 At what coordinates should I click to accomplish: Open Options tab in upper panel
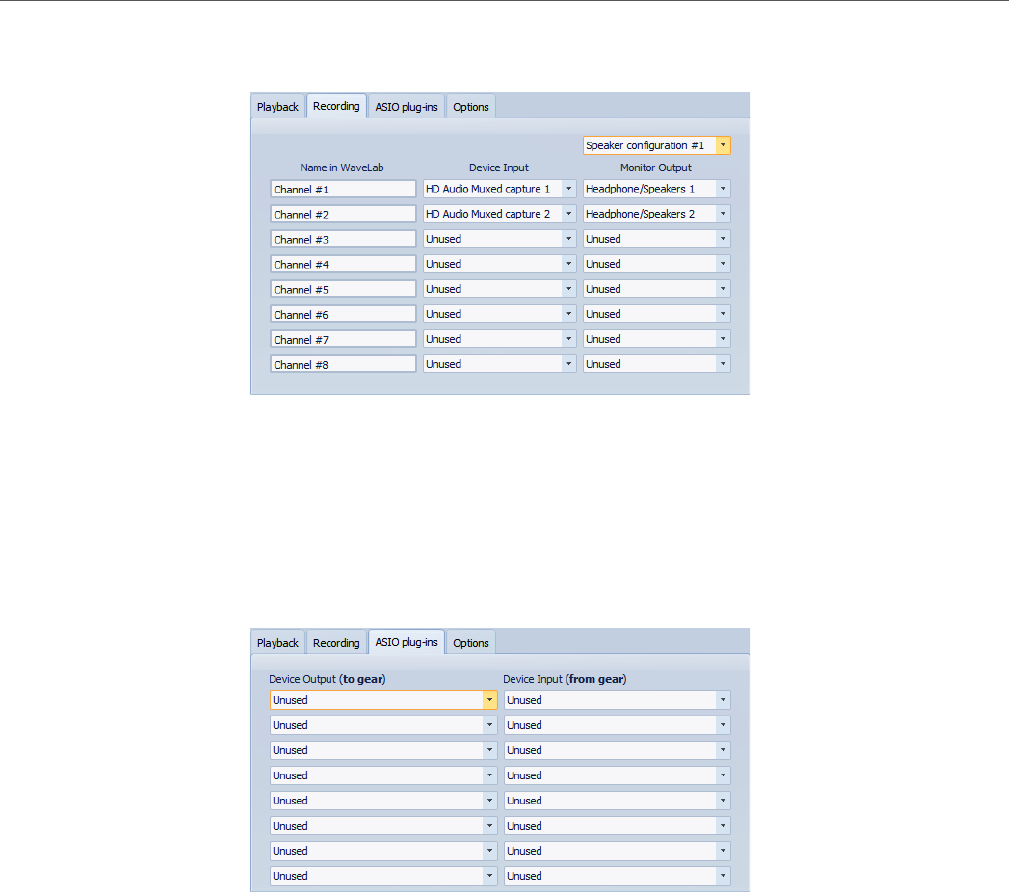click(470, 107)
